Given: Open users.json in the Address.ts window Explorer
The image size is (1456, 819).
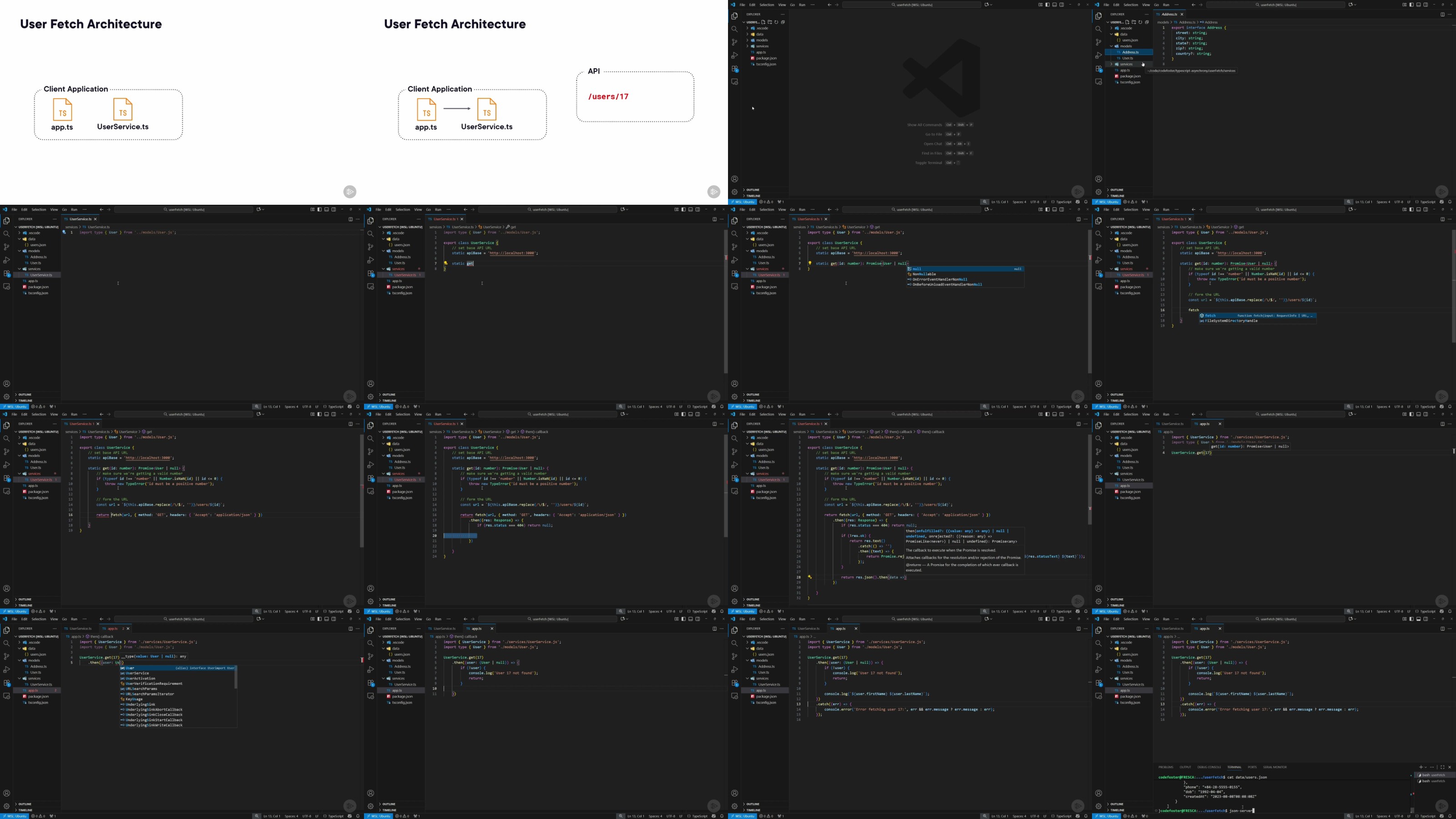Looking at the screenshot, I should (1130, 40).
